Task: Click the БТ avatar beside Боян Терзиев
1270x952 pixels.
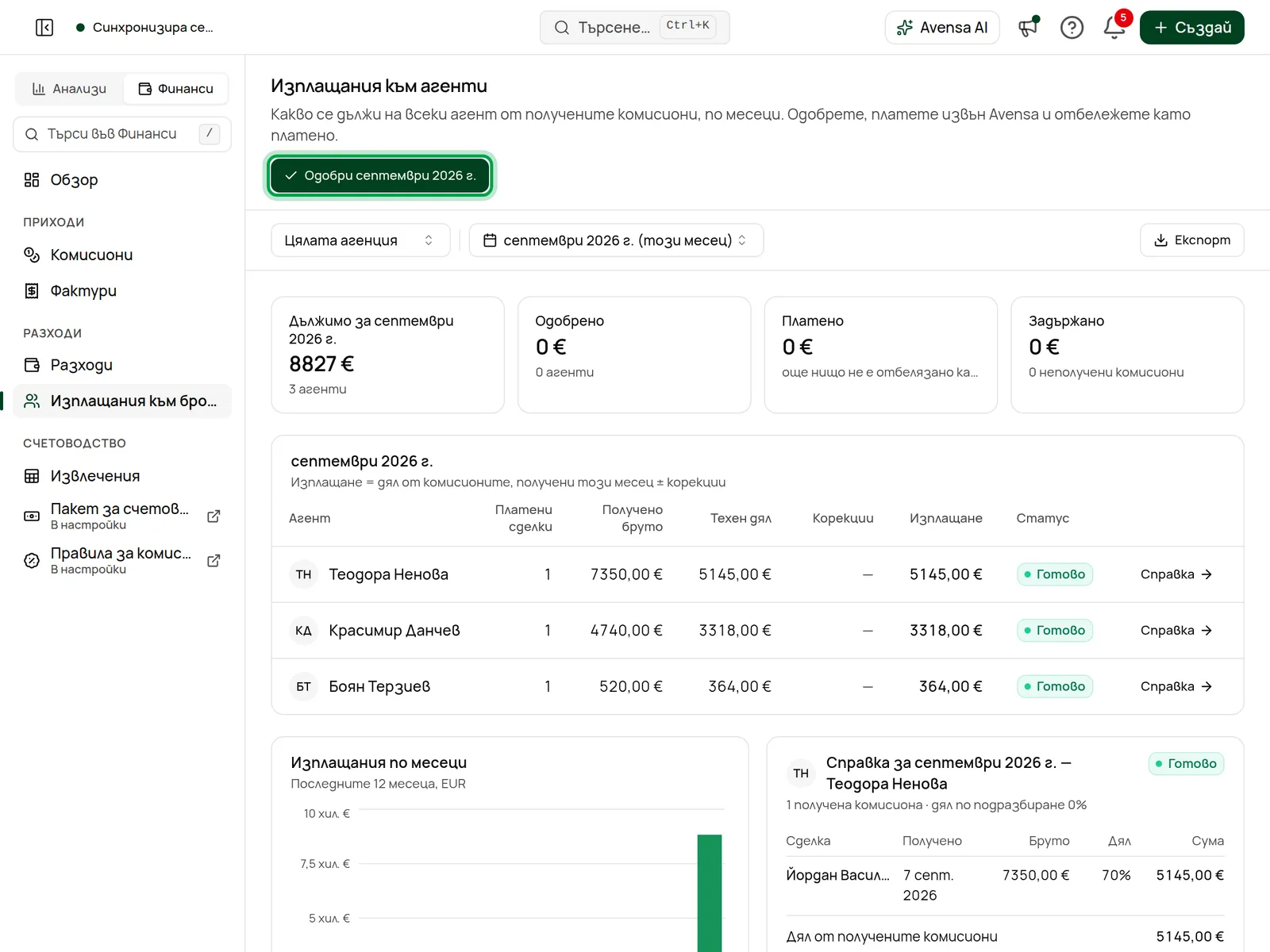Action: point(304,687)
